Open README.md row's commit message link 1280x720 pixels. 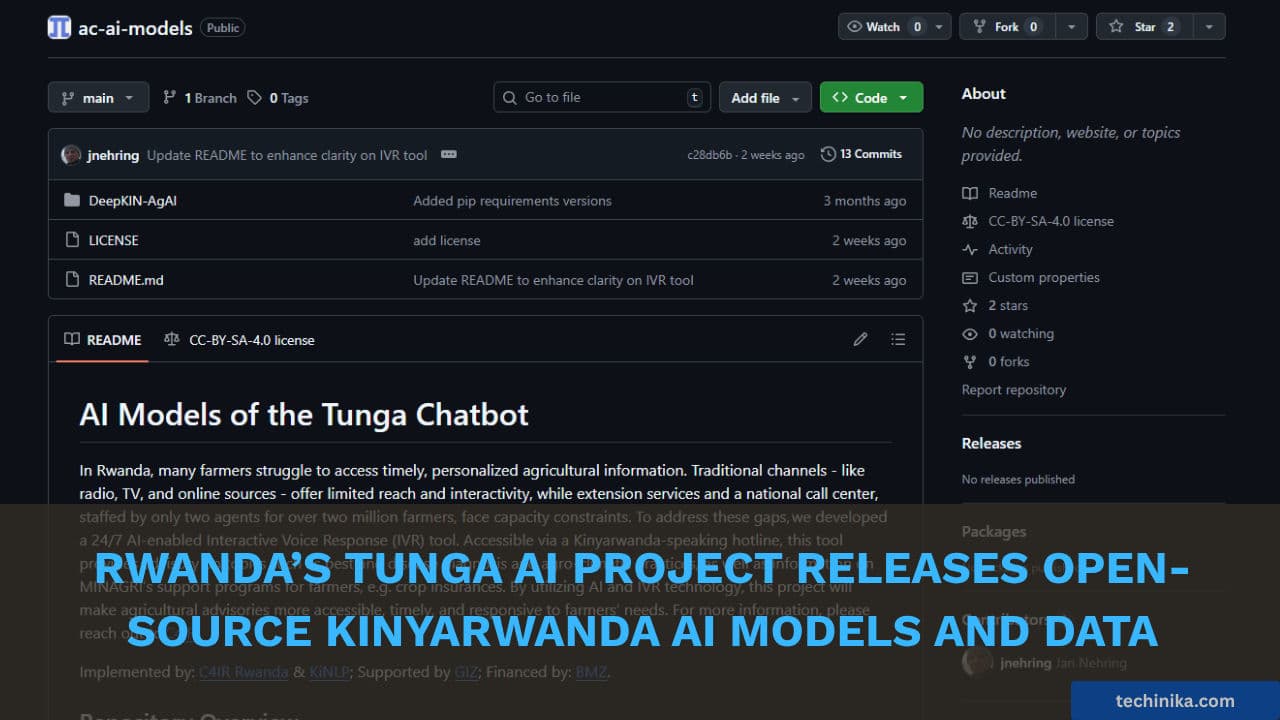pos(553,281)
